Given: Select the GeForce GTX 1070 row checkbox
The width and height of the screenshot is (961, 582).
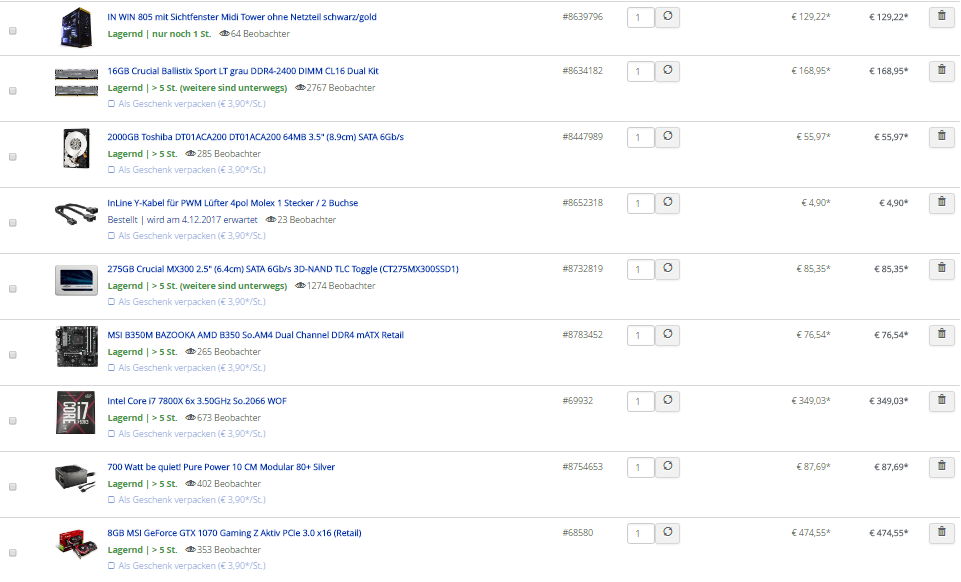Looking at the screenshot, I should point(13,553).
